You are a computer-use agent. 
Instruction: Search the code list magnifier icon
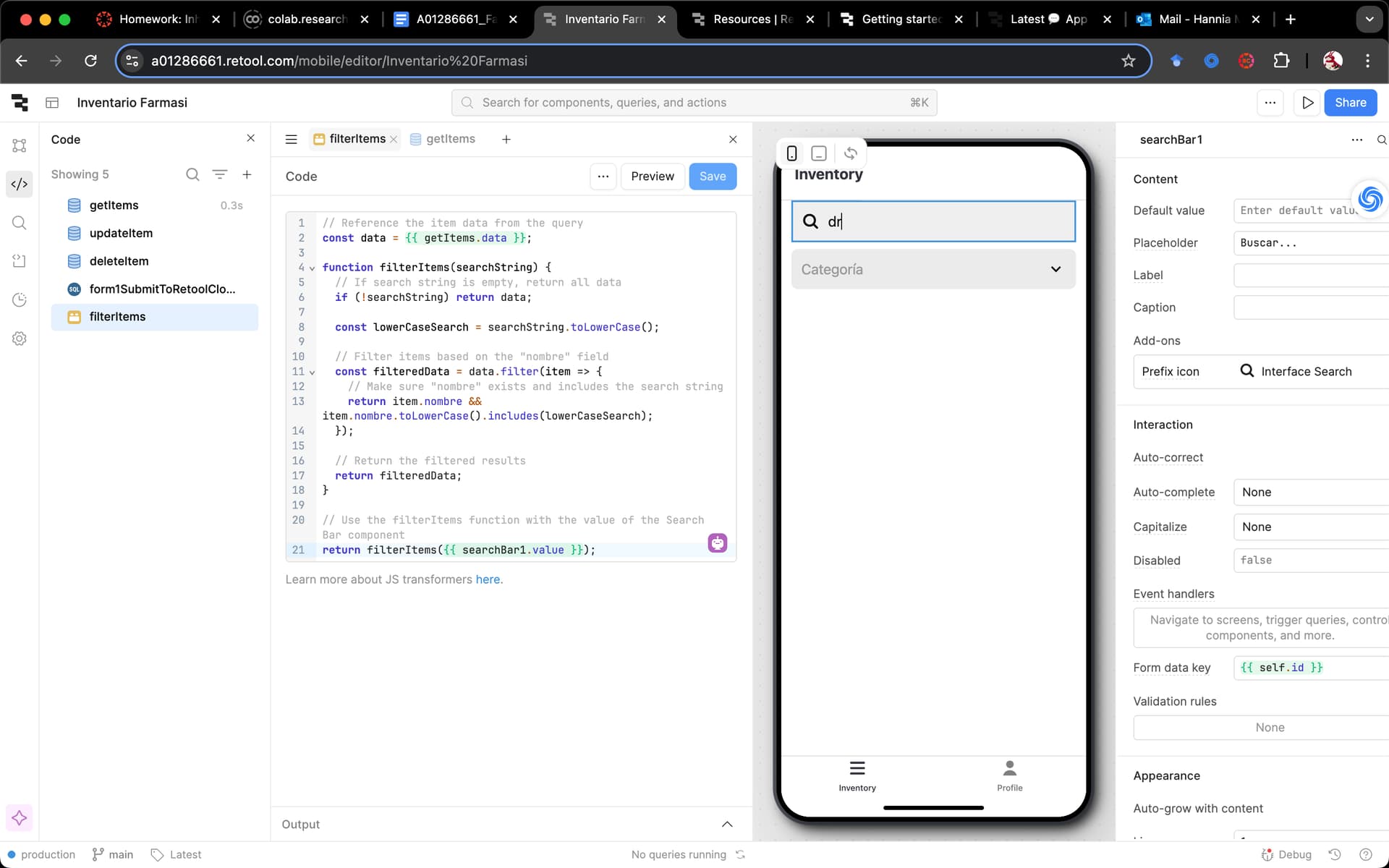pos(192,174)
